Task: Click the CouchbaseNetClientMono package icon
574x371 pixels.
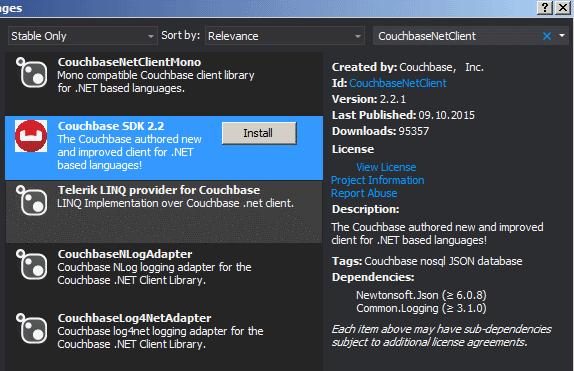Action: (x=31, y=73)
